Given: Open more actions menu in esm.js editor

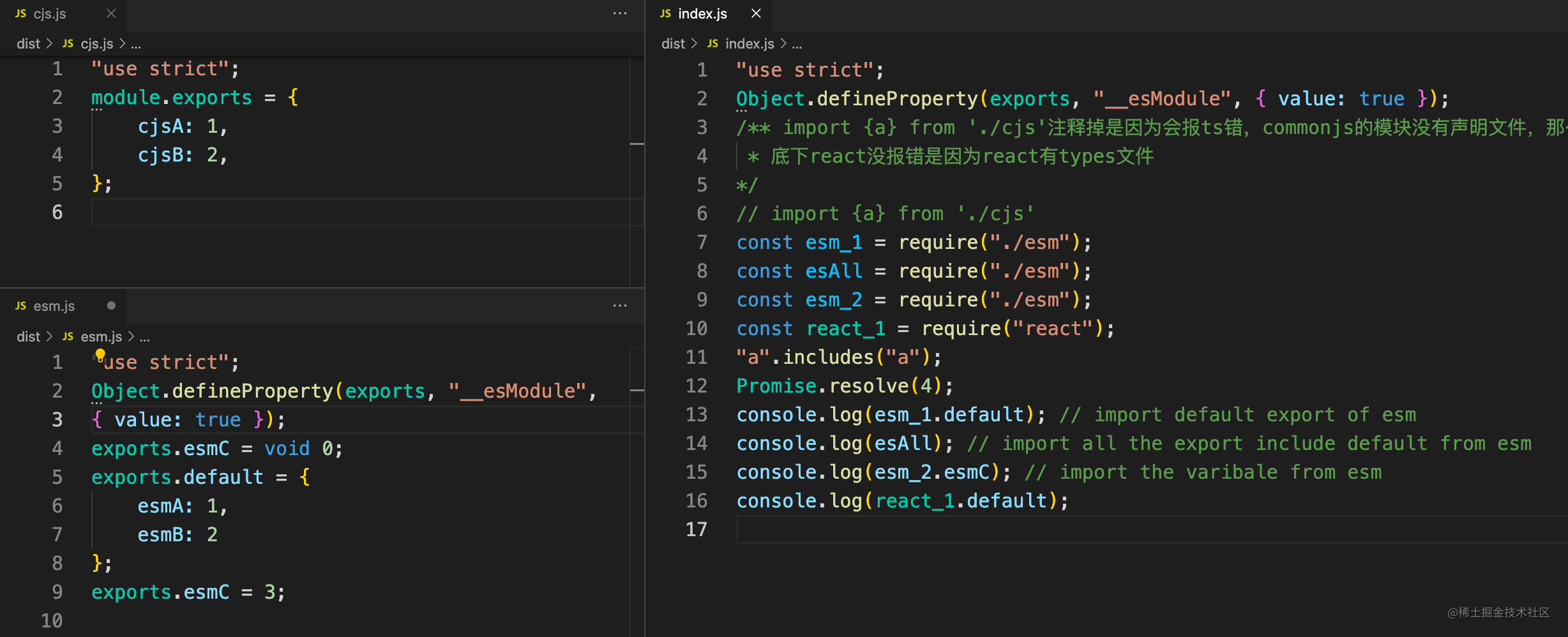Looking at the screenshot, I should [619, 305].
